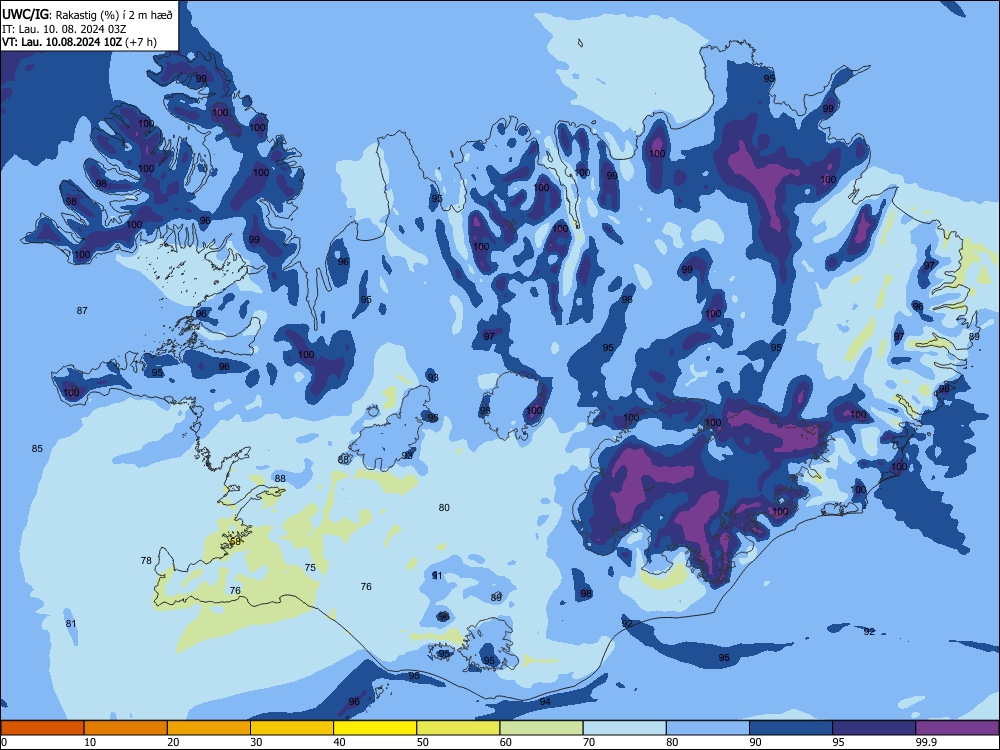Click legend tick label '50'
This screenshot has height=750, width=1000.
pos(423,742)
